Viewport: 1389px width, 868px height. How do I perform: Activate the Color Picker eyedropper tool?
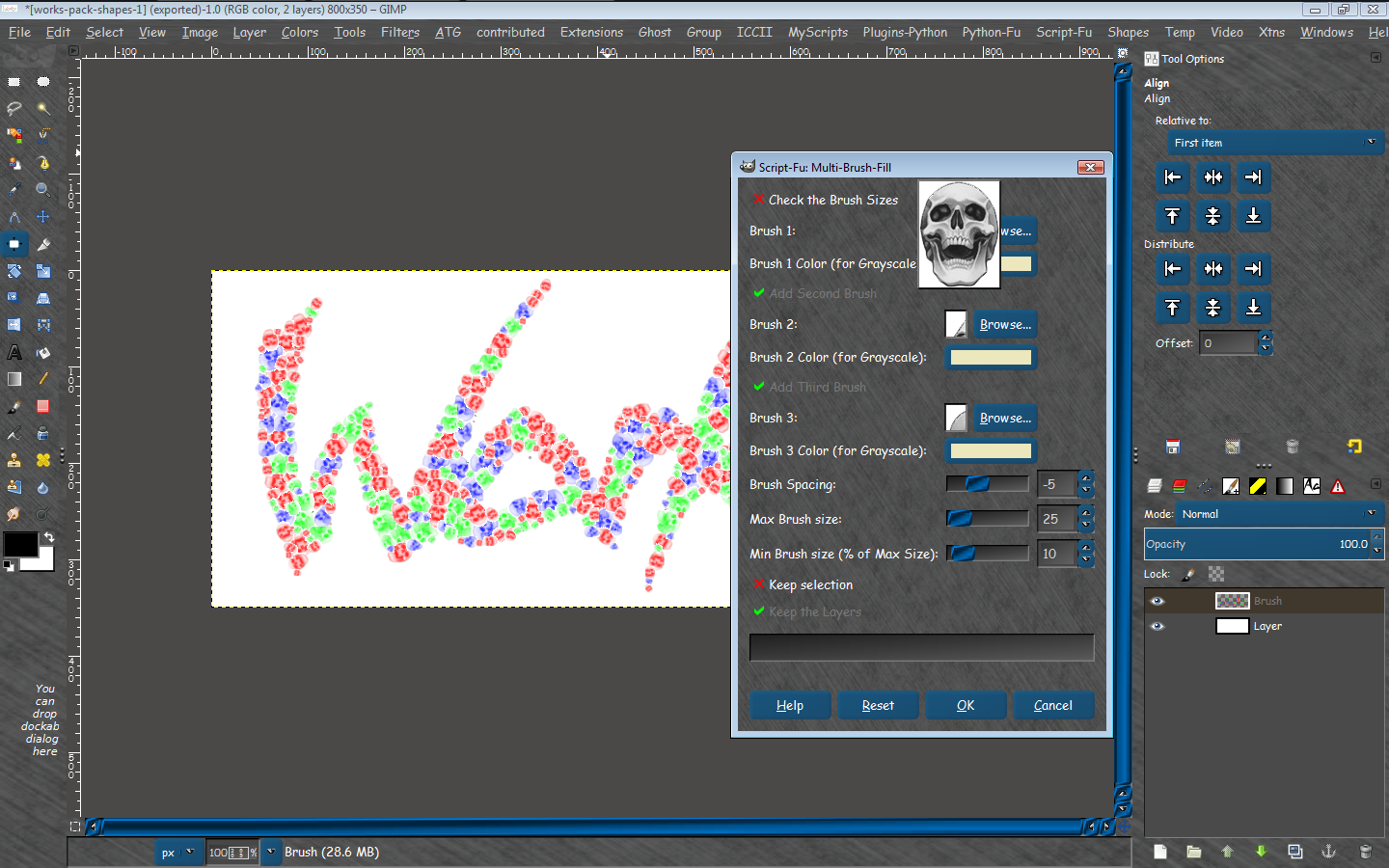tap(14, 189)
